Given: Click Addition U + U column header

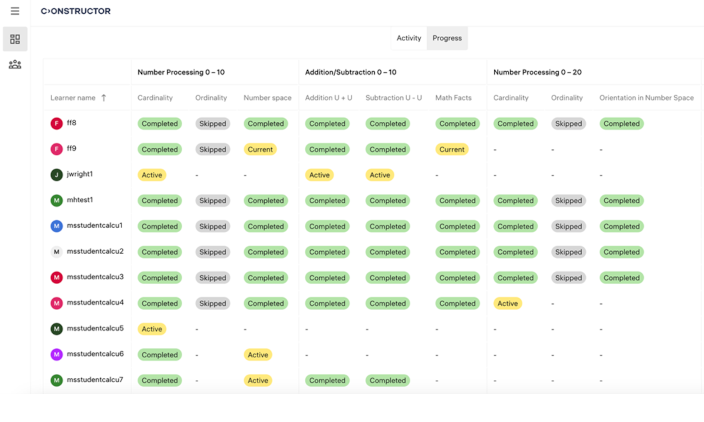Looking at the screenshot, I should pos(328,98).
